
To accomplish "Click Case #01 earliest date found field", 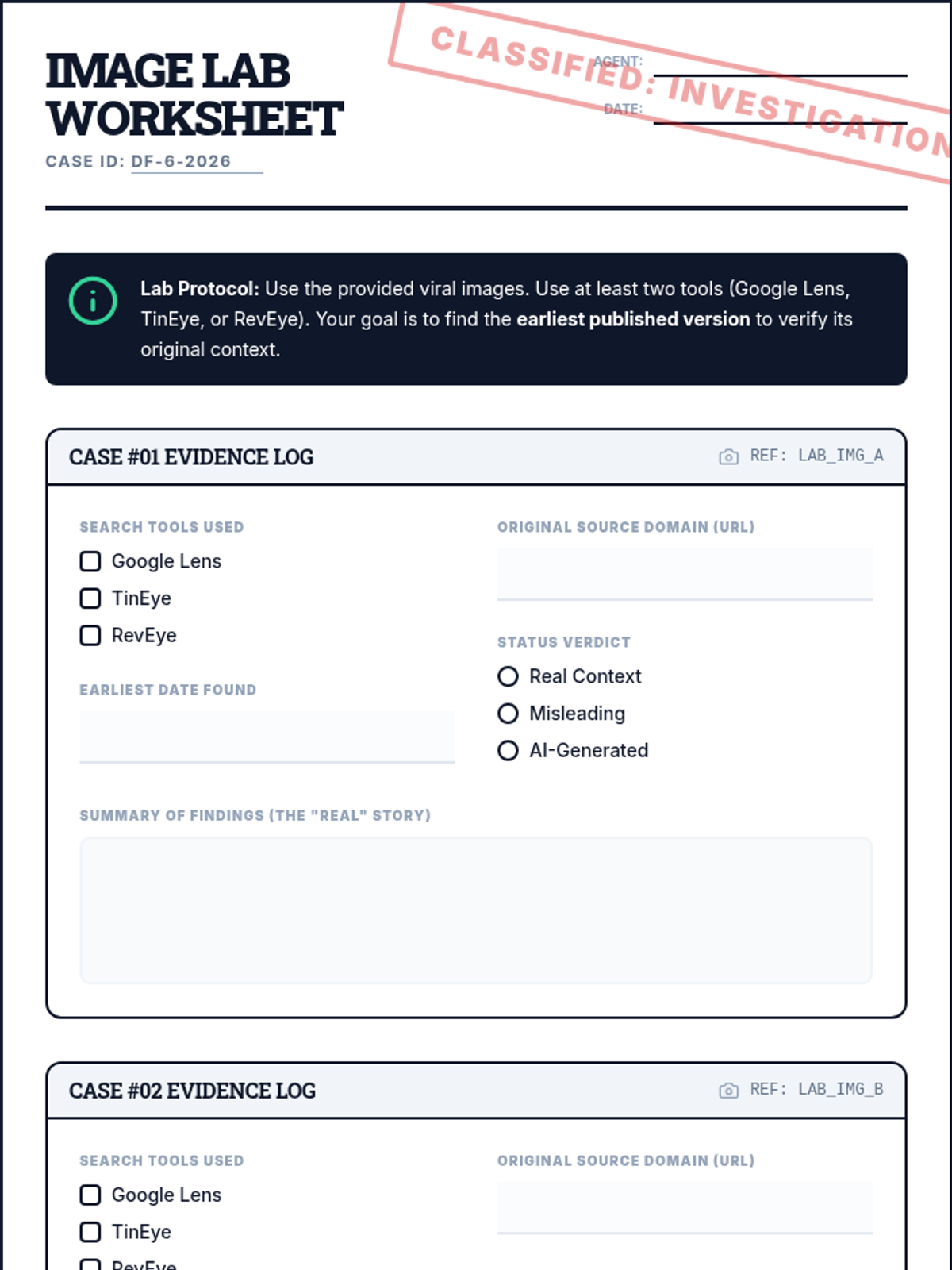I will click(267, 737).
